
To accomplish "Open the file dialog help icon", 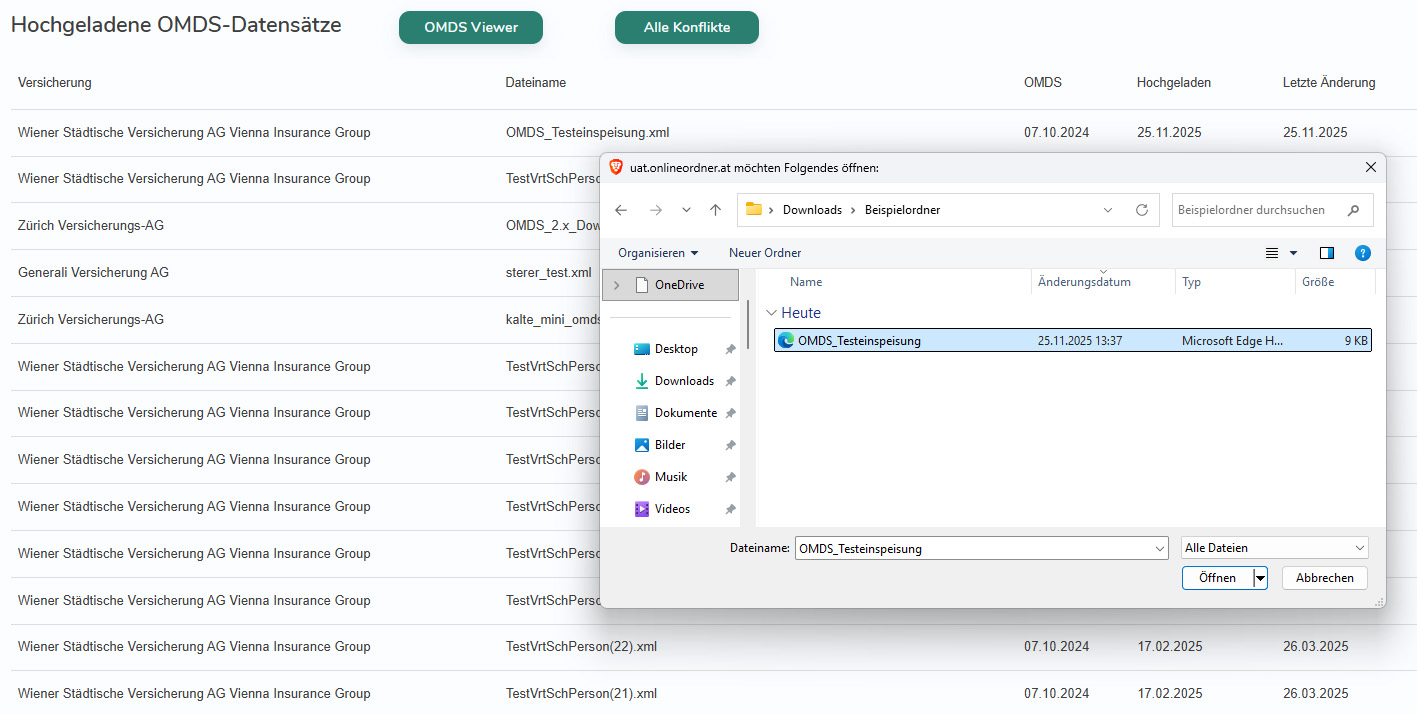I will pos(1362,253).
